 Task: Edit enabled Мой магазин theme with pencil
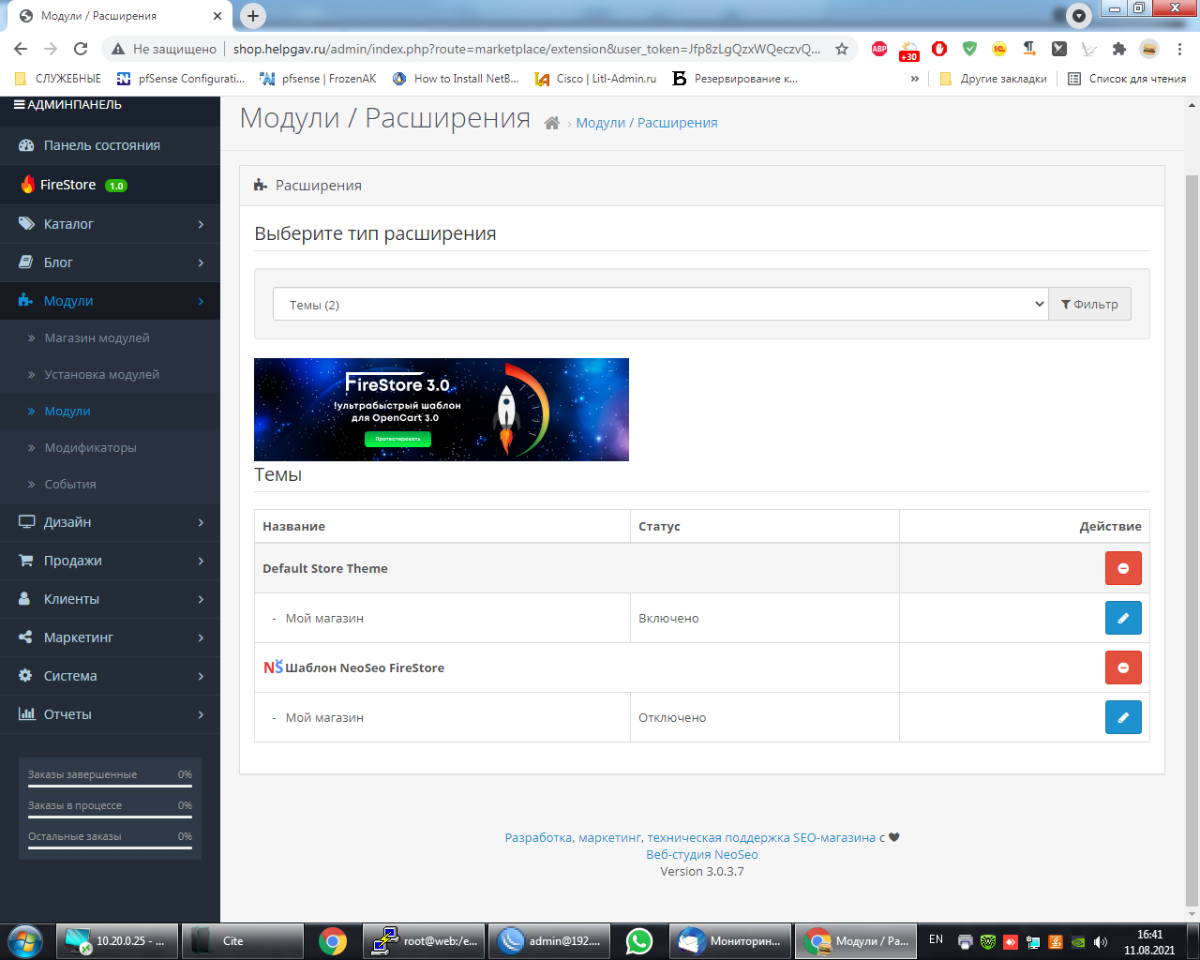[1123, 618]
